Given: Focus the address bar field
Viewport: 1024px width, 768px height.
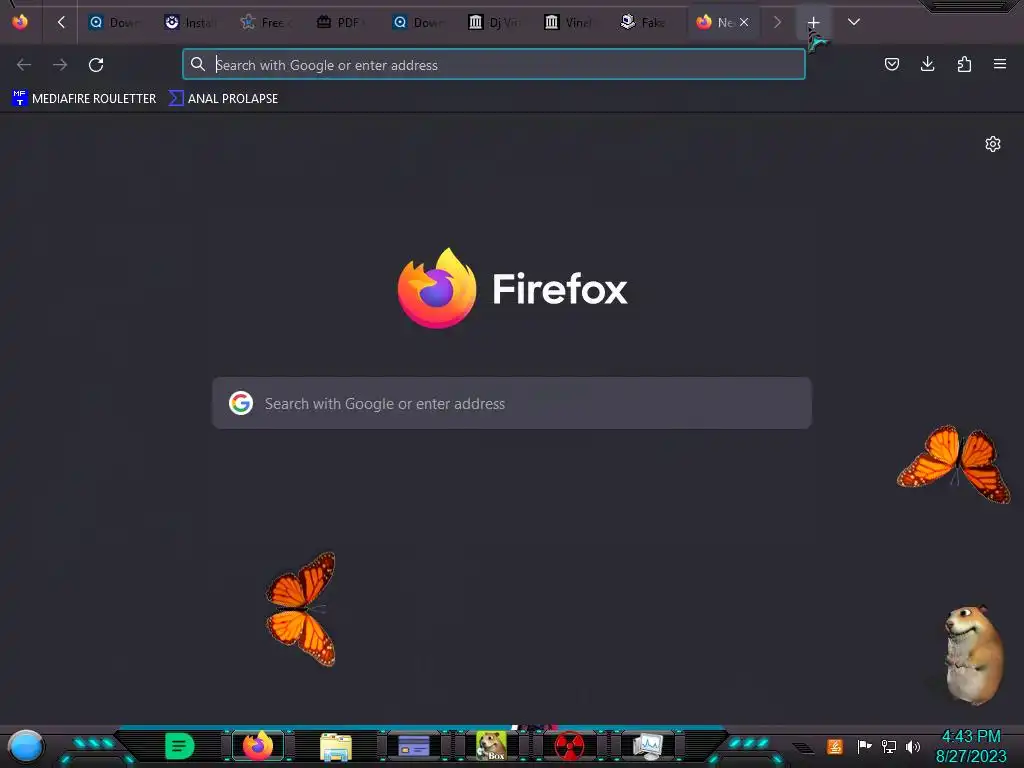Looking at the screenshot, I should click(494, 64).
